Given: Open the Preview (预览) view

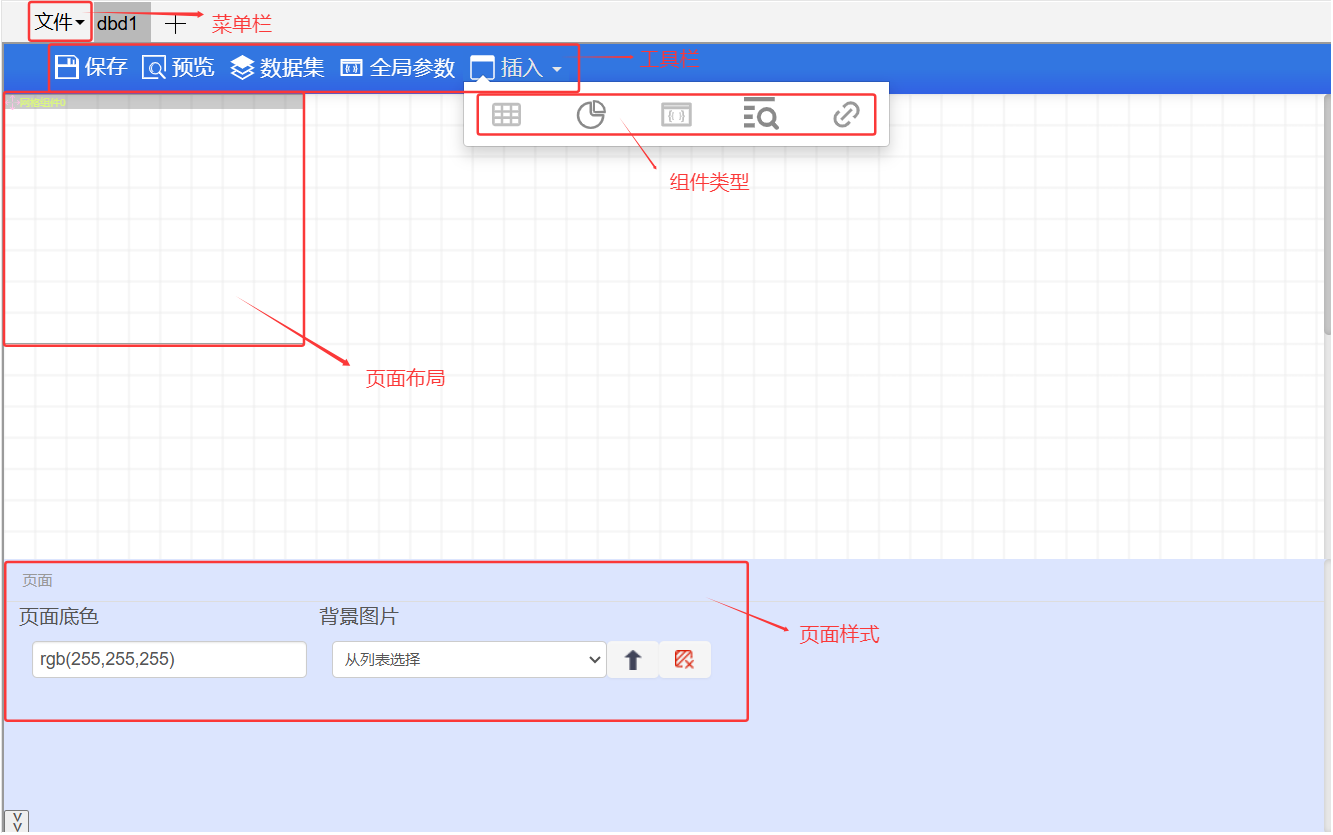Looking at the screenshot, I should click(178, 67).
